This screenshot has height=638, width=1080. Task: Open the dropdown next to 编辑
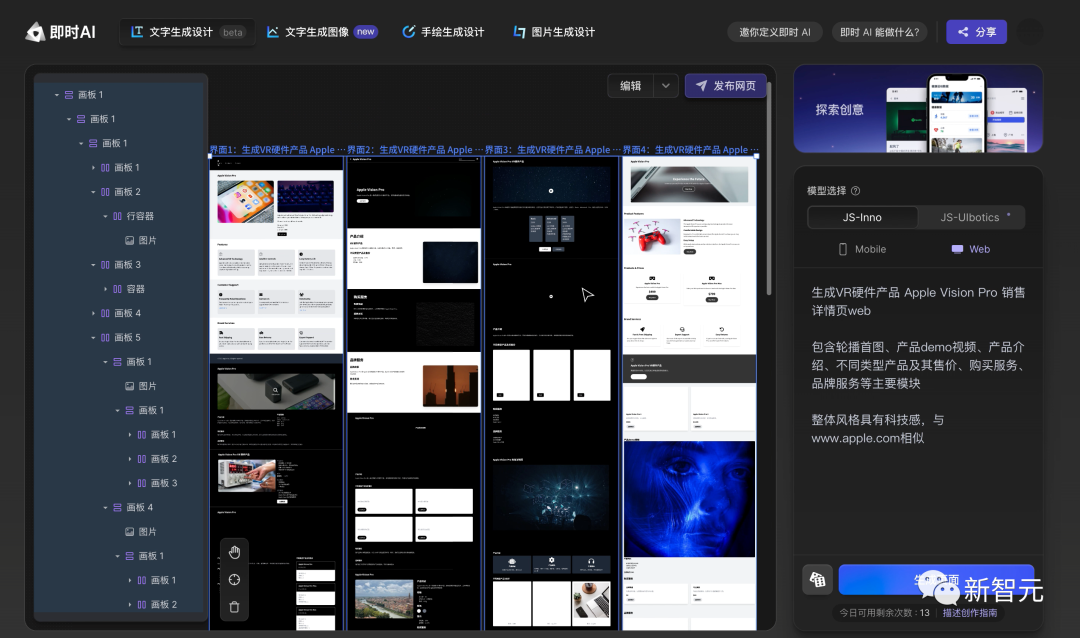tap(664, 85)
